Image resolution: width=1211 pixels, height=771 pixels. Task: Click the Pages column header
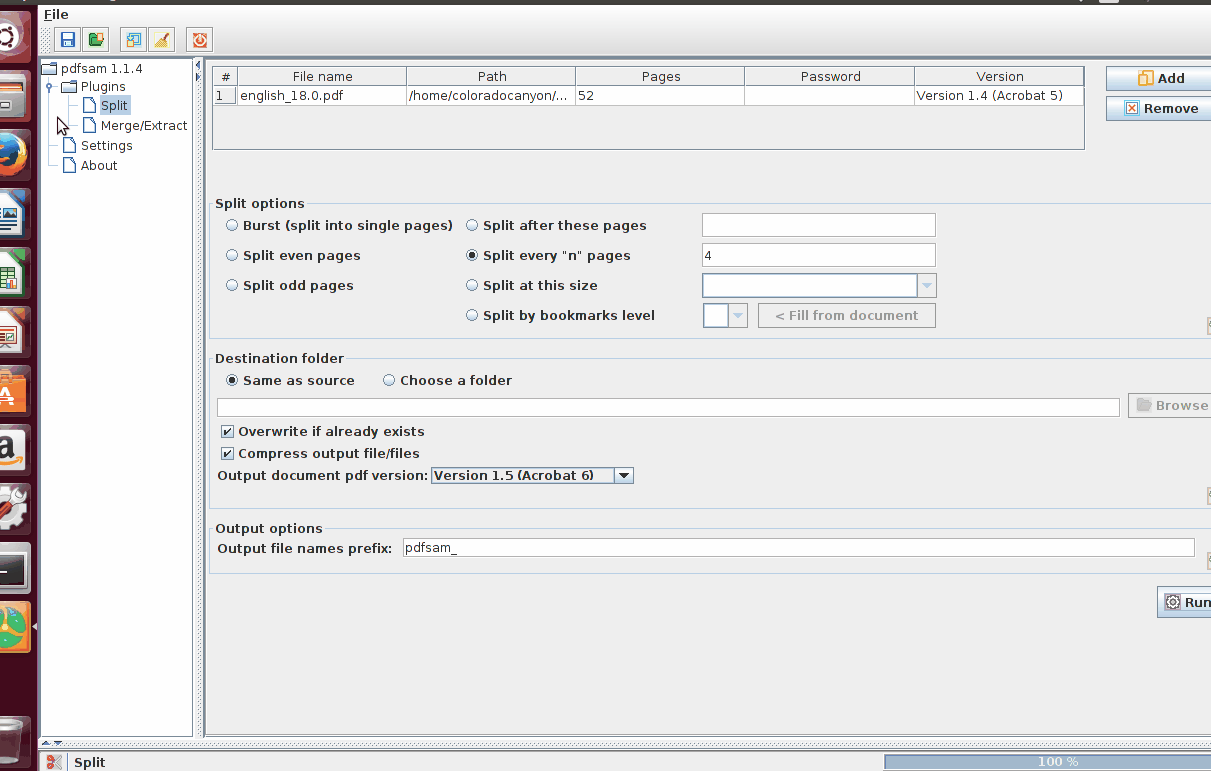pos(660,76)
